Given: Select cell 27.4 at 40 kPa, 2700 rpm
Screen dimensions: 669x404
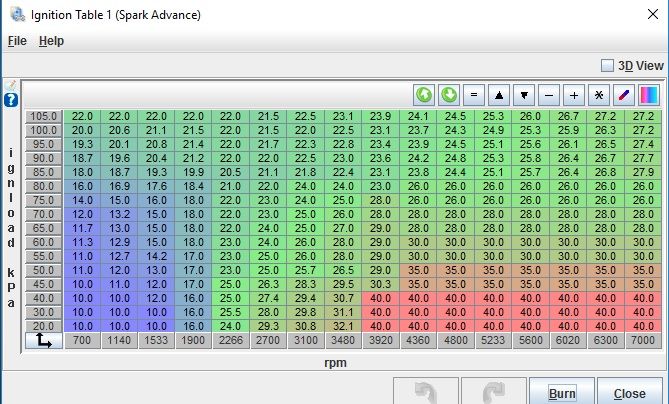Looking at the screenshot, I should coord(268,298).
